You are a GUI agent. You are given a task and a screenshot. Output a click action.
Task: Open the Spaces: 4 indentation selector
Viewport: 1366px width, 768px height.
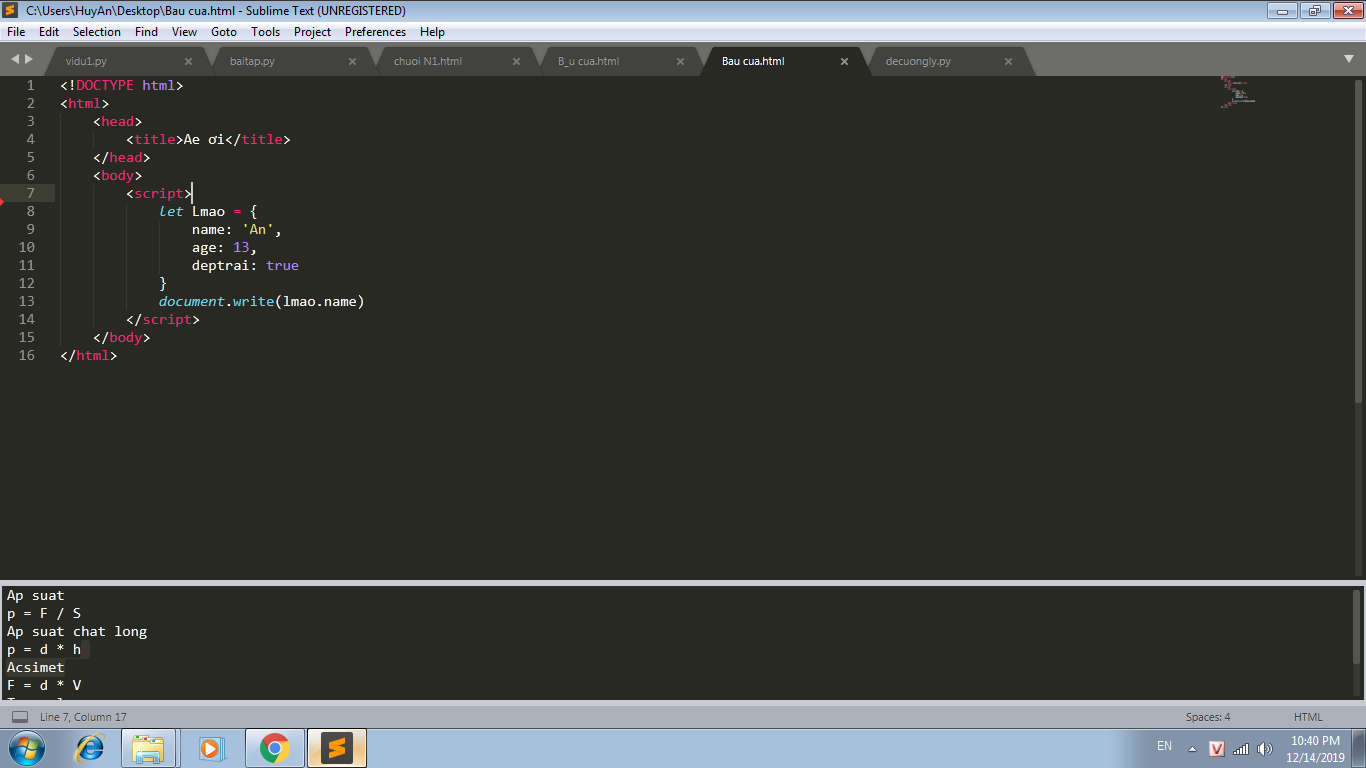[x=1208, y=717]
